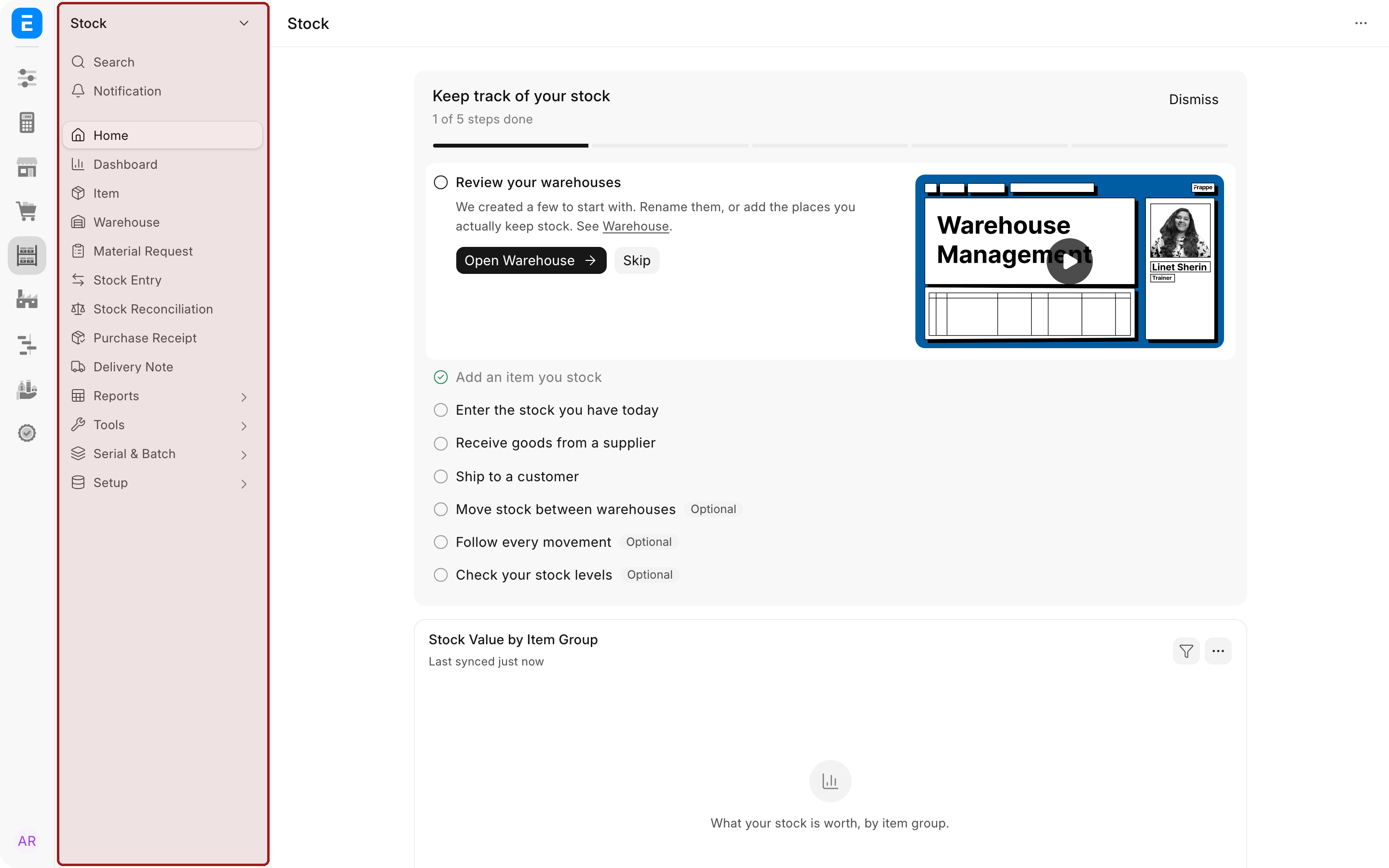The height and width of the screenshot is (868, 1389).
Task: Select Check your stock levels step
Action: pyautogui.click(x=534, y=575)
